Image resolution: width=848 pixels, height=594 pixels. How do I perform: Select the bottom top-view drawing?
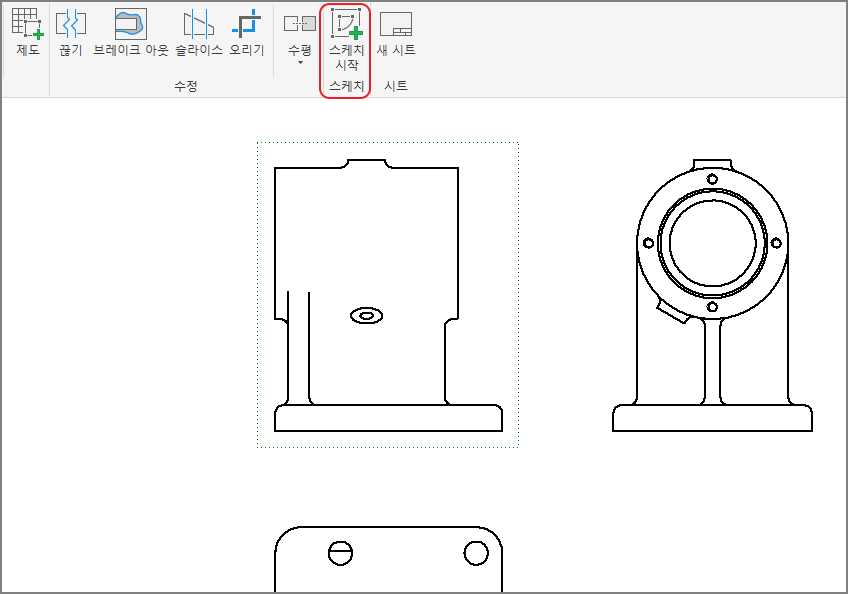point(388,559)
